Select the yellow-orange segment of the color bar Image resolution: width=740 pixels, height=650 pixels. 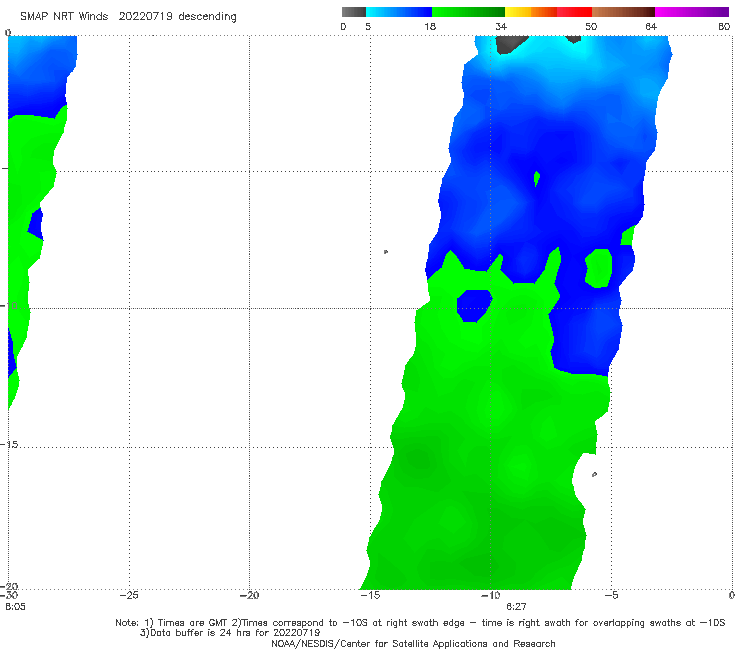click(x=531, y=12)
